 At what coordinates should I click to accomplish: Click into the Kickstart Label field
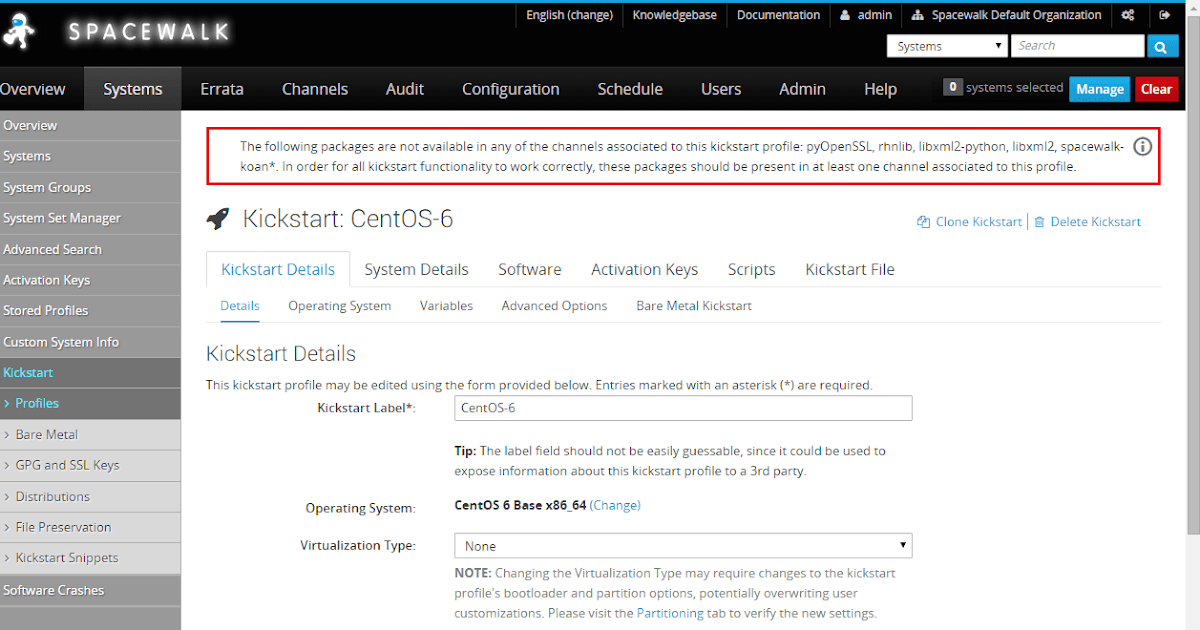pyautogui.click(x=683, y=408)
